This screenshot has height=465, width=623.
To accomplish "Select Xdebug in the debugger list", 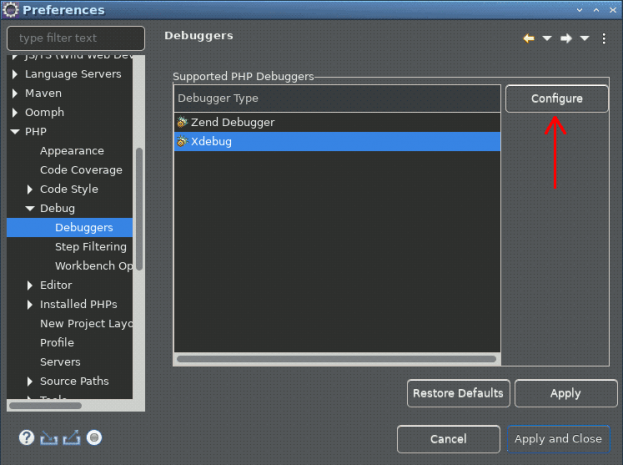I will click(337, 141).
